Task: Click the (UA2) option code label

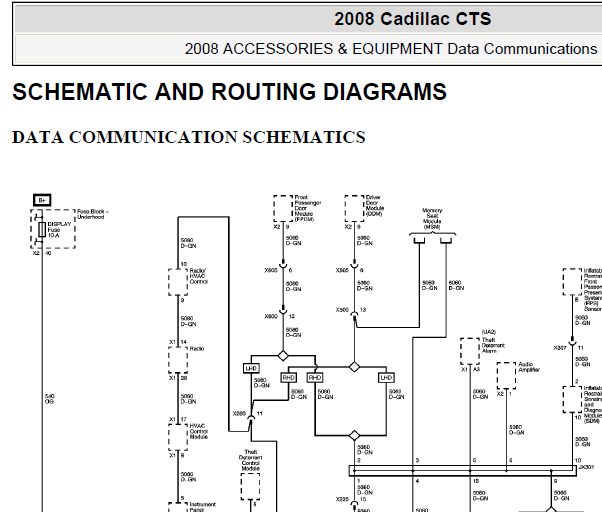Action: click(x=489, y=332)
